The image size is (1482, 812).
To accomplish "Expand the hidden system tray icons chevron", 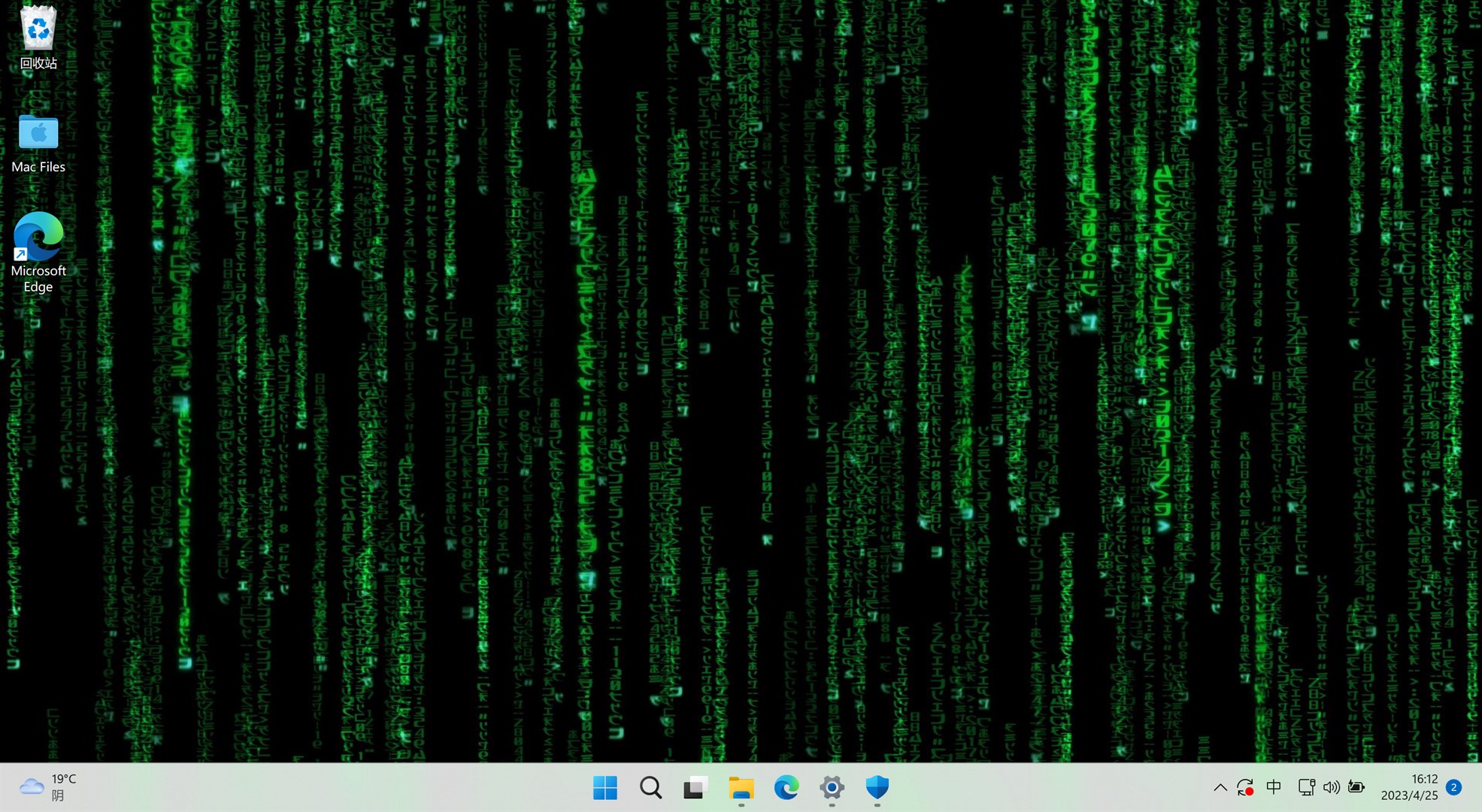I will pyautogui.click(x=1220, y=787).
